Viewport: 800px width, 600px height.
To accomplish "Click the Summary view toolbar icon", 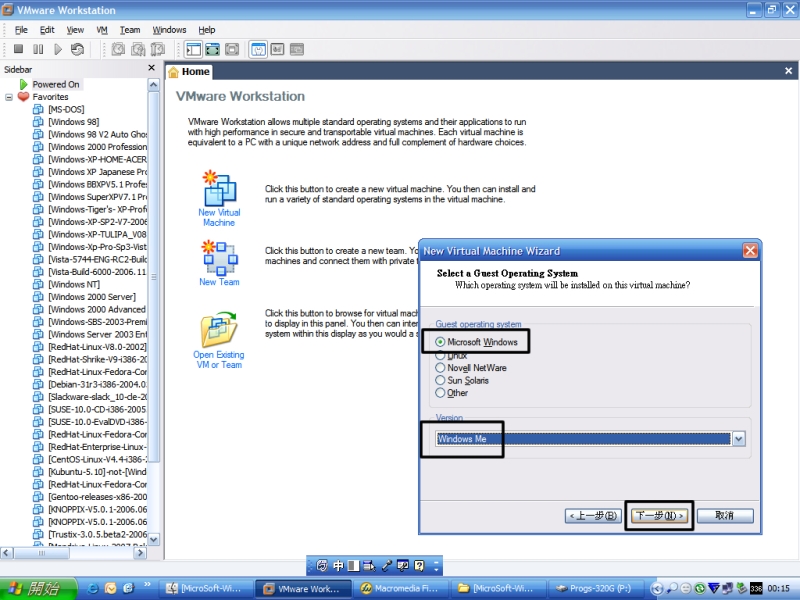I will click(258, 49).
